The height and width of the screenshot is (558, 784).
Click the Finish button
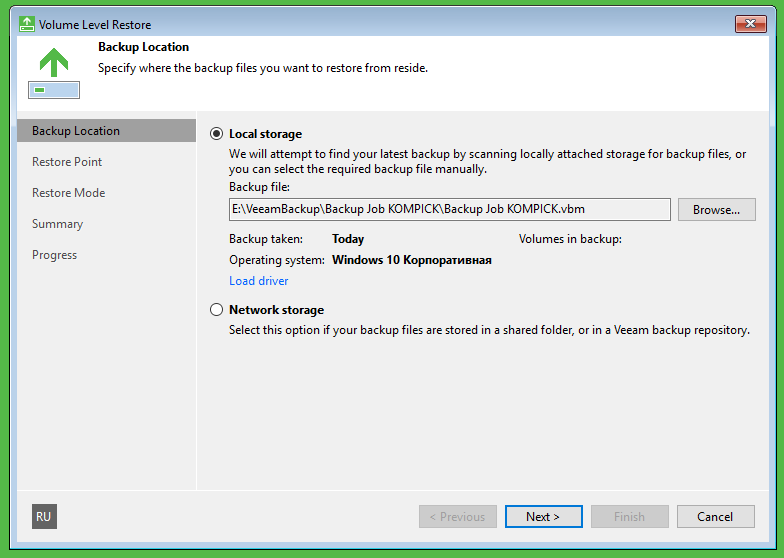[x=629, y=517]
